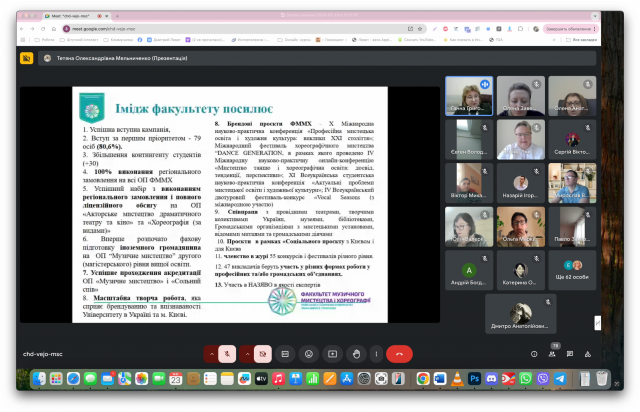The image size is (640, 412).
Task: Click the present screen icon
Action: coord(331,353)
